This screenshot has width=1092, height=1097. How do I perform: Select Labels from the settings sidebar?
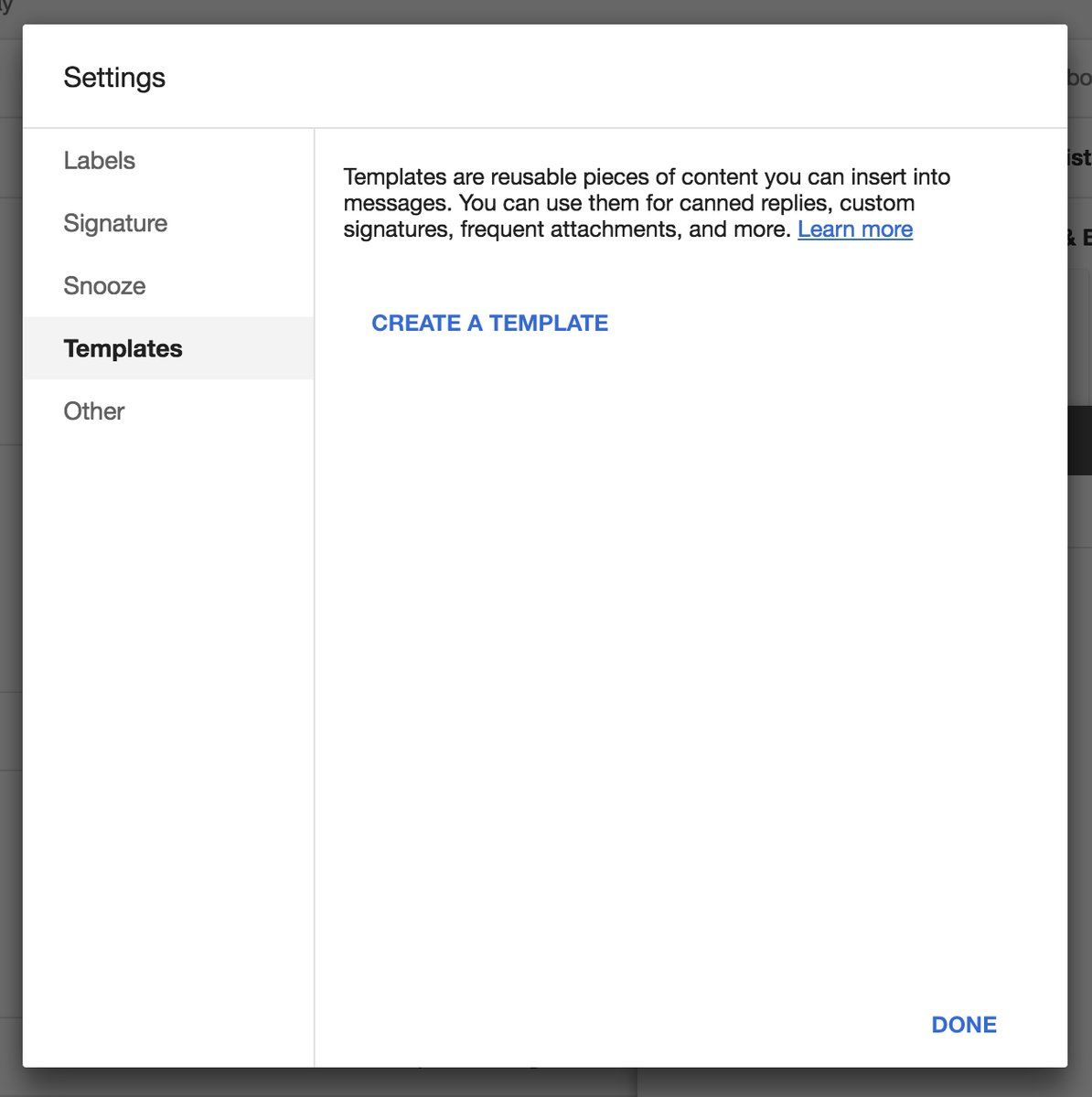tap(98, 161)
